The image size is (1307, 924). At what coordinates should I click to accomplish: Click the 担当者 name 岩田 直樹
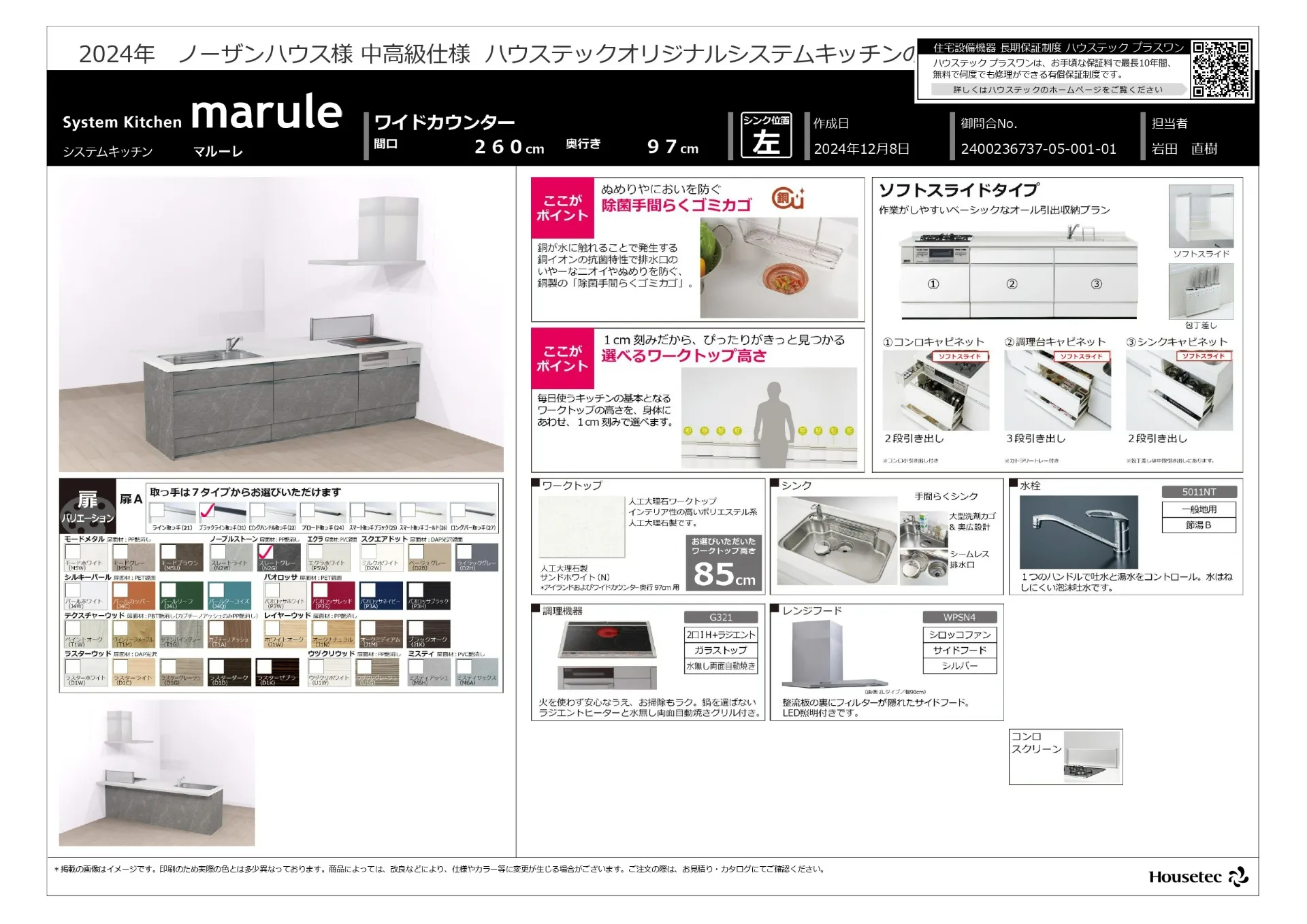coord(1184,149)
